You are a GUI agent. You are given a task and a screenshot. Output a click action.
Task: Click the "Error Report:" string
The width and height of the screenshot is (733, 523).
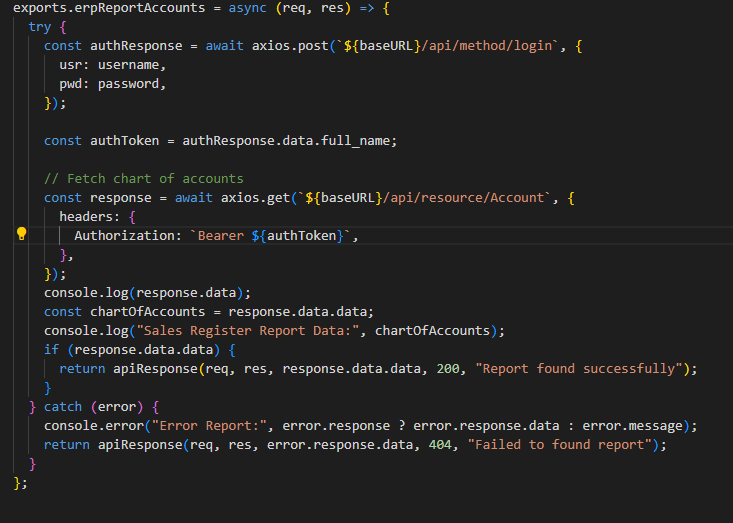pyautogui.click(x=209, y=426)
